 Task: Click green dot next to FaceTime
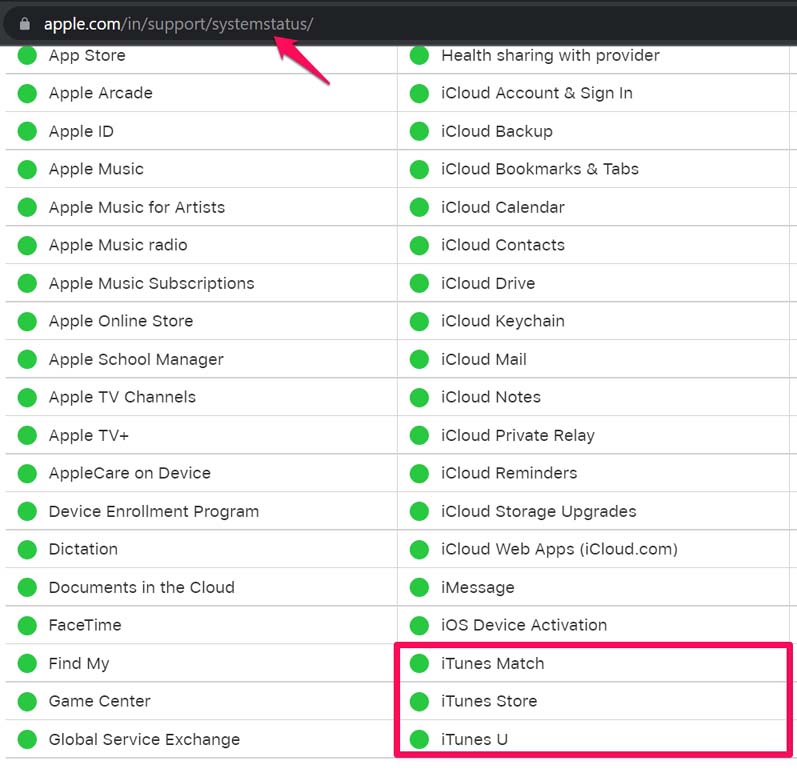tap(27, 626)
